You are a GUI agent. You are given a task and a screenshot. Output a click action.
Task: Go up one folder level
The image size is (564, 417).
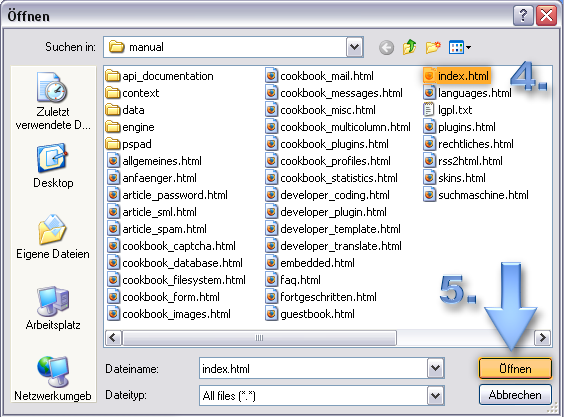point(409,47)
